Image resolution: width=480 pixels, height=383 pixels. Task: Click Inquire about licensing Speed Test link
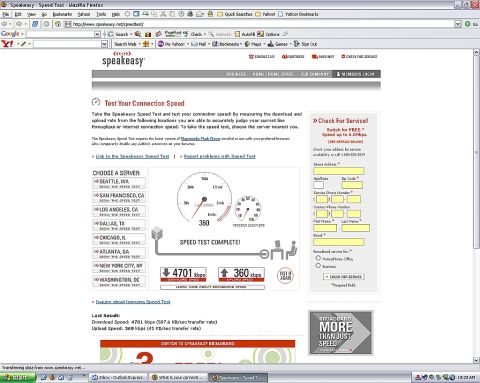click(133, 302)
